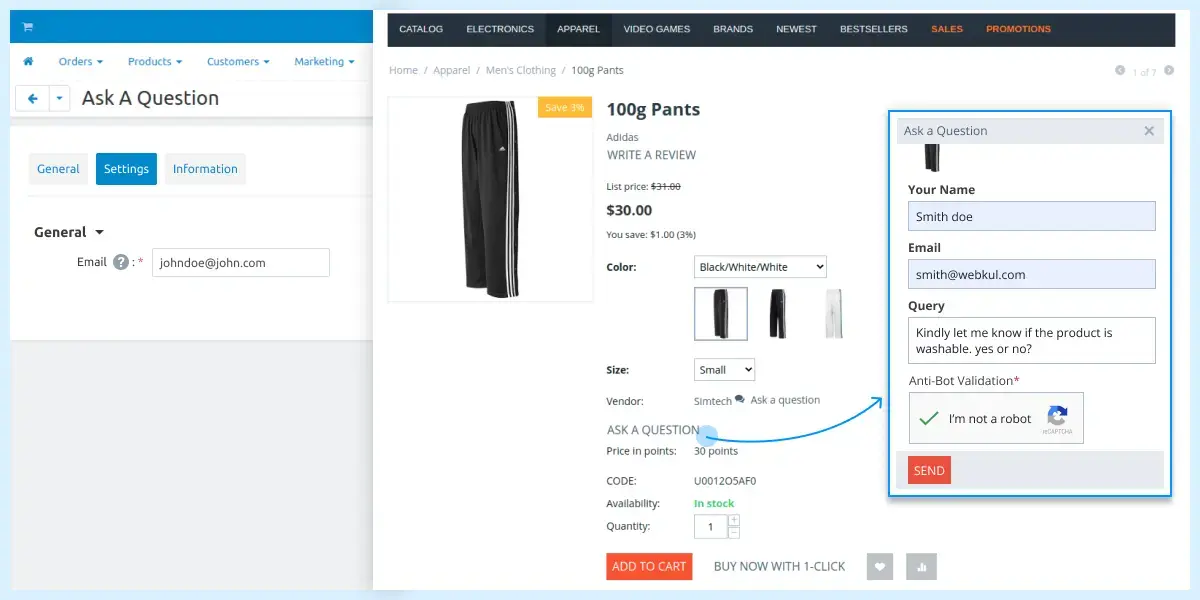Open the Color dropdown Black/White/White
The image size is (1200, 600).
pyautogui.click(x=760, y=267)
